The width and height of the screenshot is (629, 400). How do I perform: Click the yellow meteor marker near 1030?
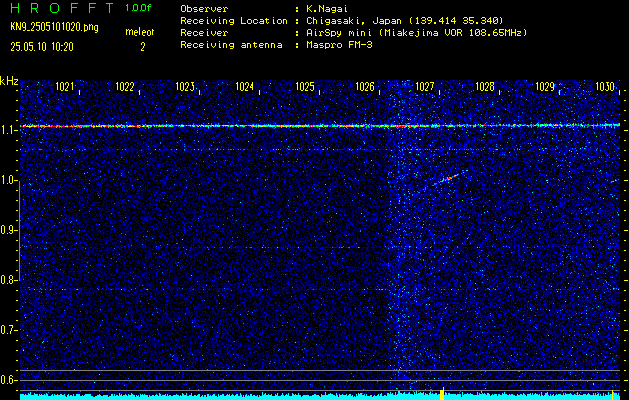click(613, 395)
